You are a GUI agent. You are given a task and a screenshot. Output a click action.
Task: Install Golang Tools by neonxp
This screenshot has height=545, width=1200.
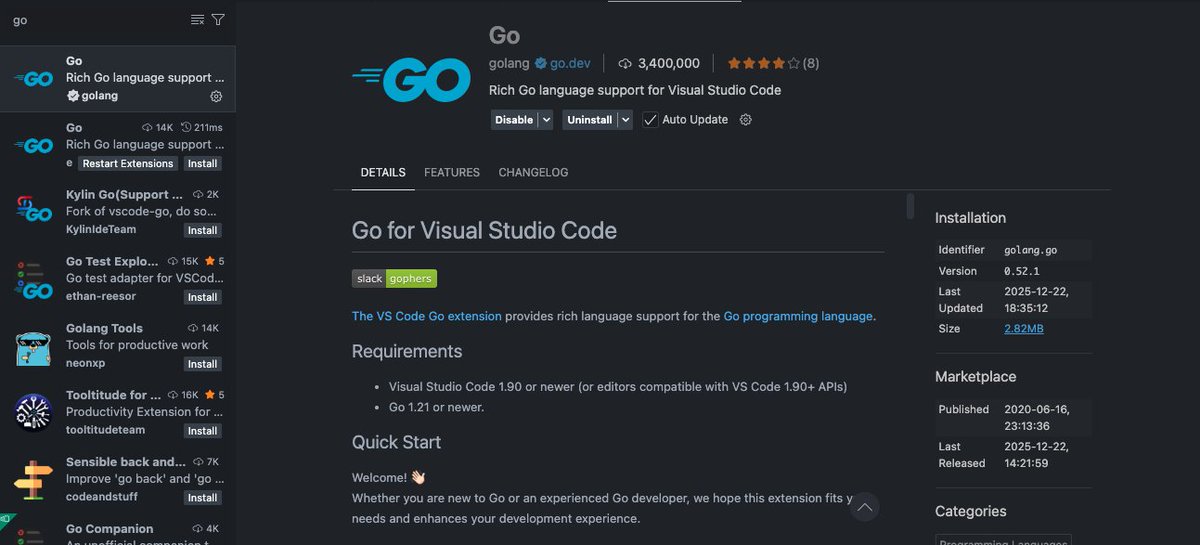(x=202, y=364)
